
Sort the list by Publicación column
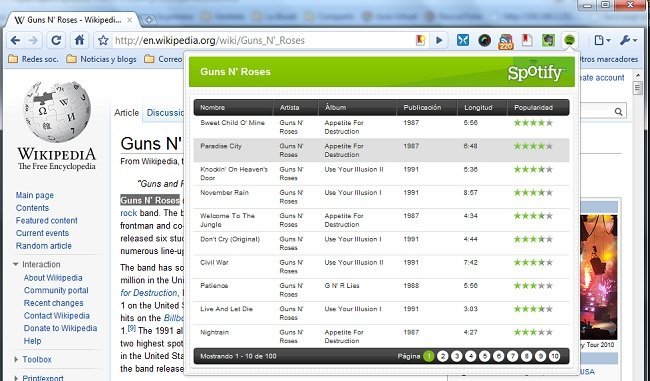(427, 107)
